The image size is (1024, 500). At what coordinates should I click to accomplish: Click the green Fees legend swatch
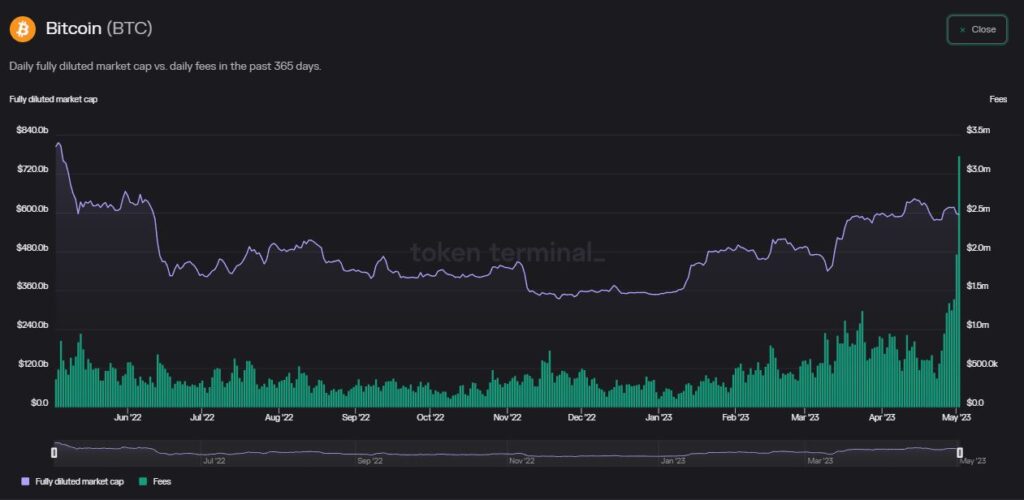[144, 482]
